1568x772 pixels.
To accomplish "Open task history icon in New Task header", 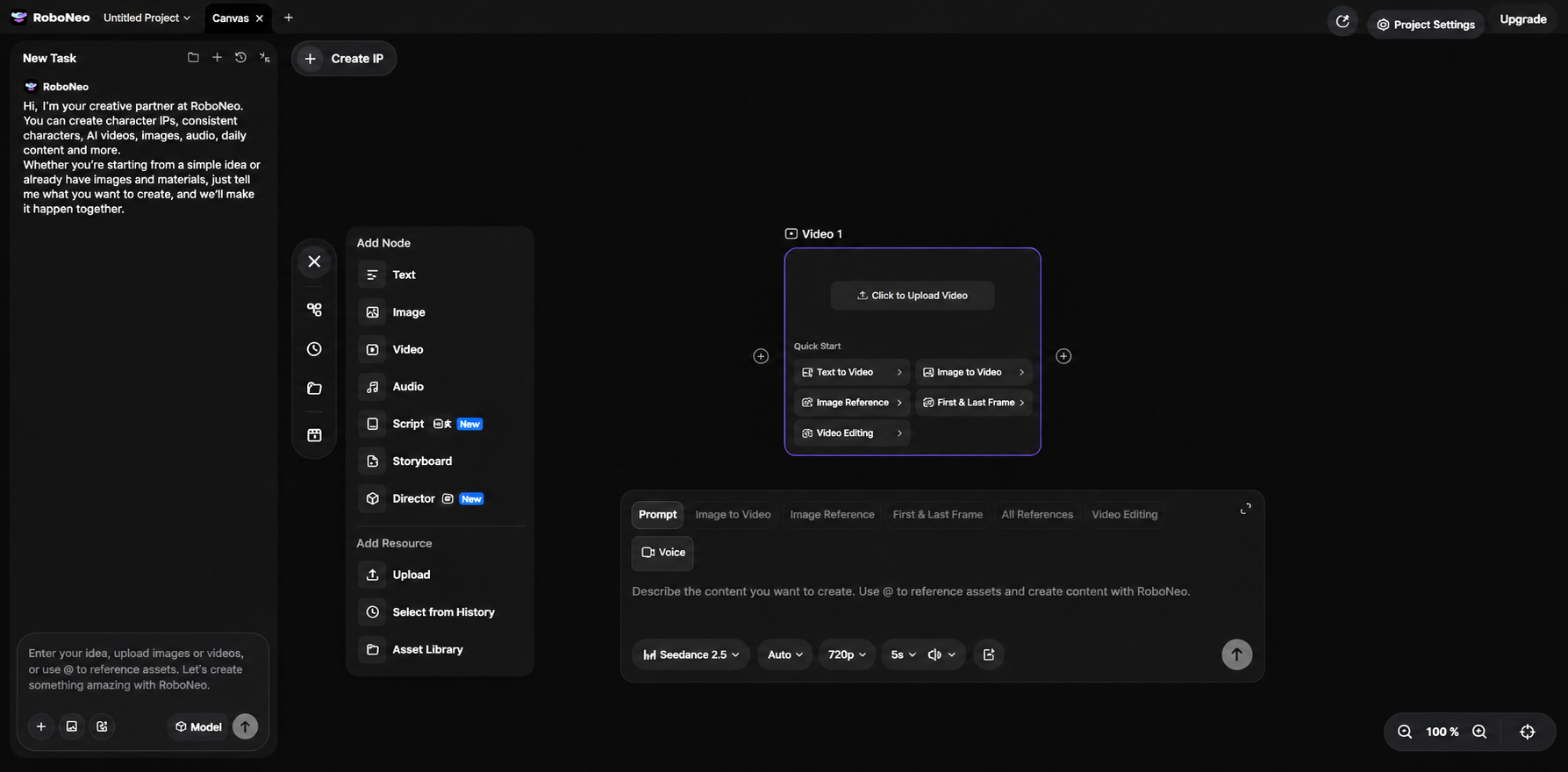I will [x=240, y=58].
